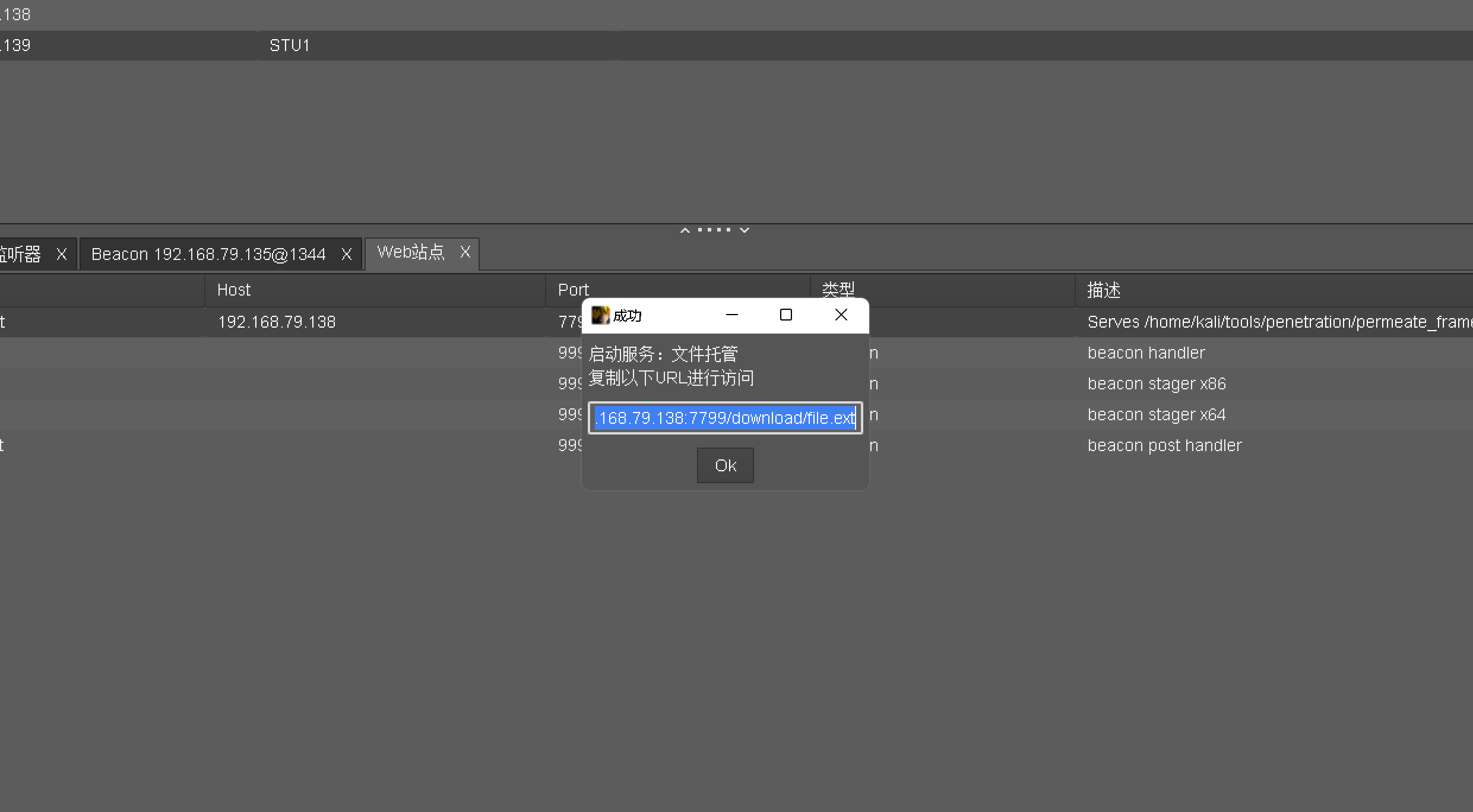Click the Cobalt Strike dialog title icon
The image size is (1473, 812).
pos(600,315)
